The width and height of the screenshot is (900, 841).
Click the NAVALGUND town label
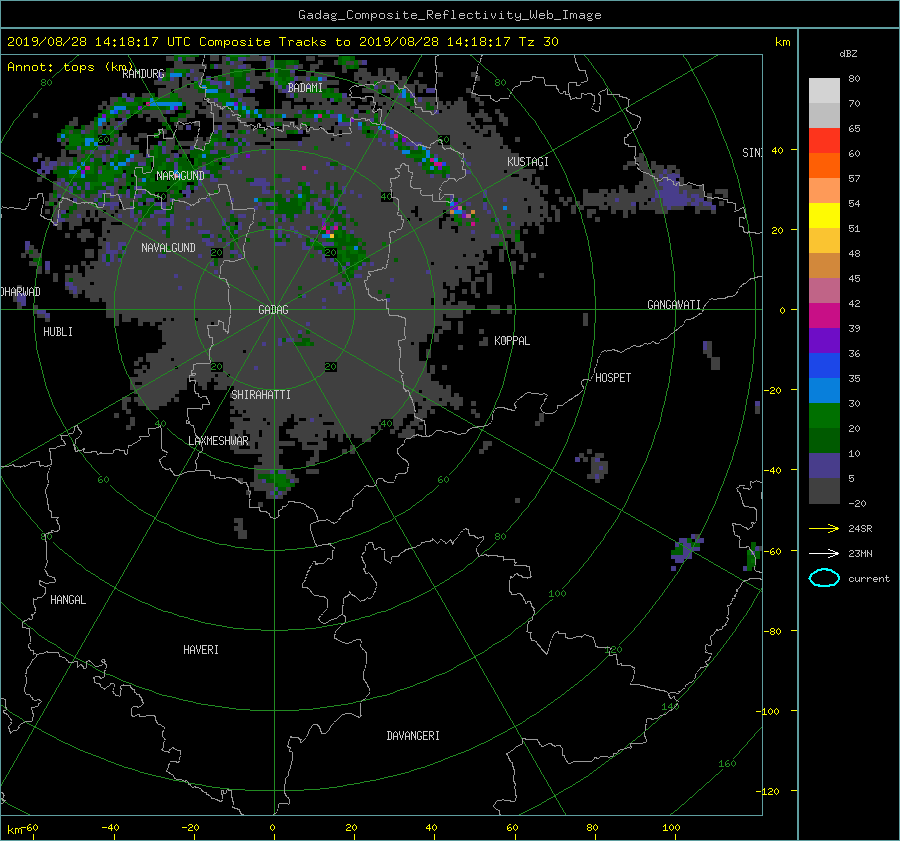168,247
